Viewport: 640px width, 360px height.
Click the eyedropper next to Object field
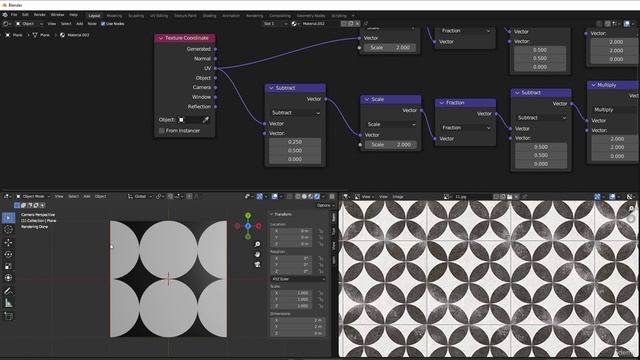206,120
